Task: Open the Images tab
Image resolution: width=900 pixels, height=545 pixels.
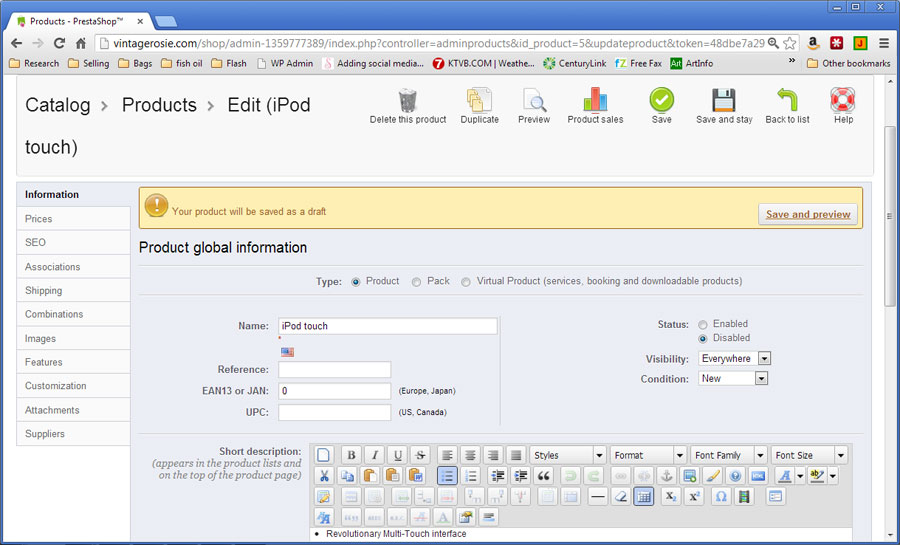Action: pos(73,338)
